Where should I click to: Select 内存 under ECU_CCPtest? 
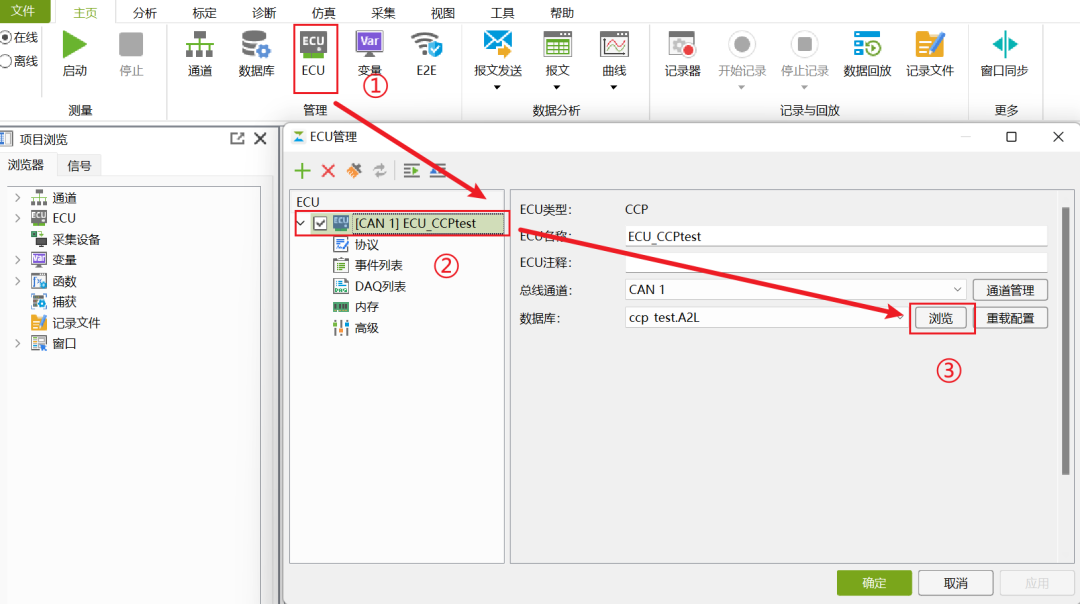pos(355,306)
